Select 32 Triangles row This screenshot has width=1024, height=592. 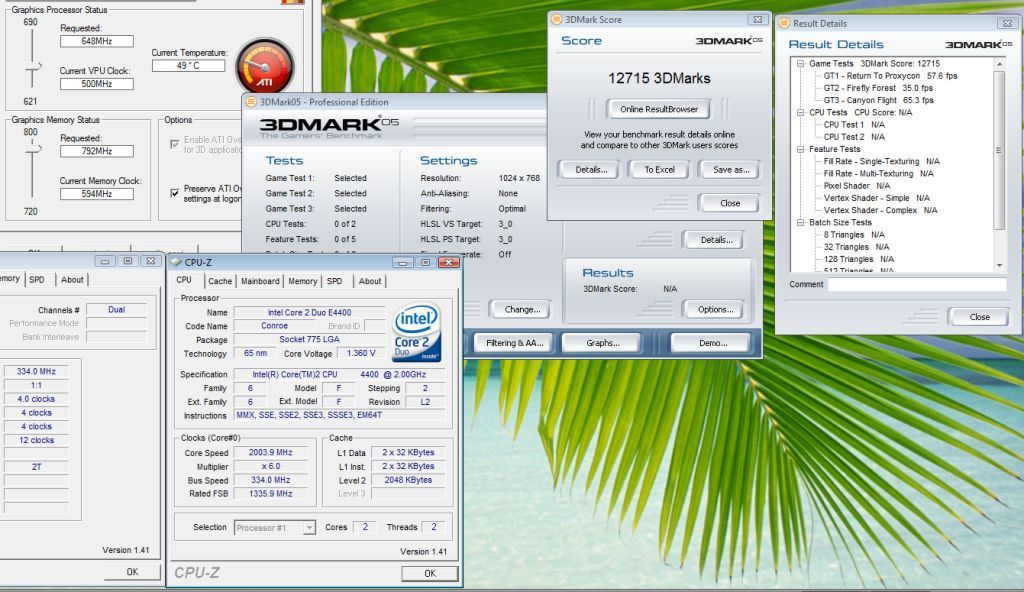coord(856,247)
